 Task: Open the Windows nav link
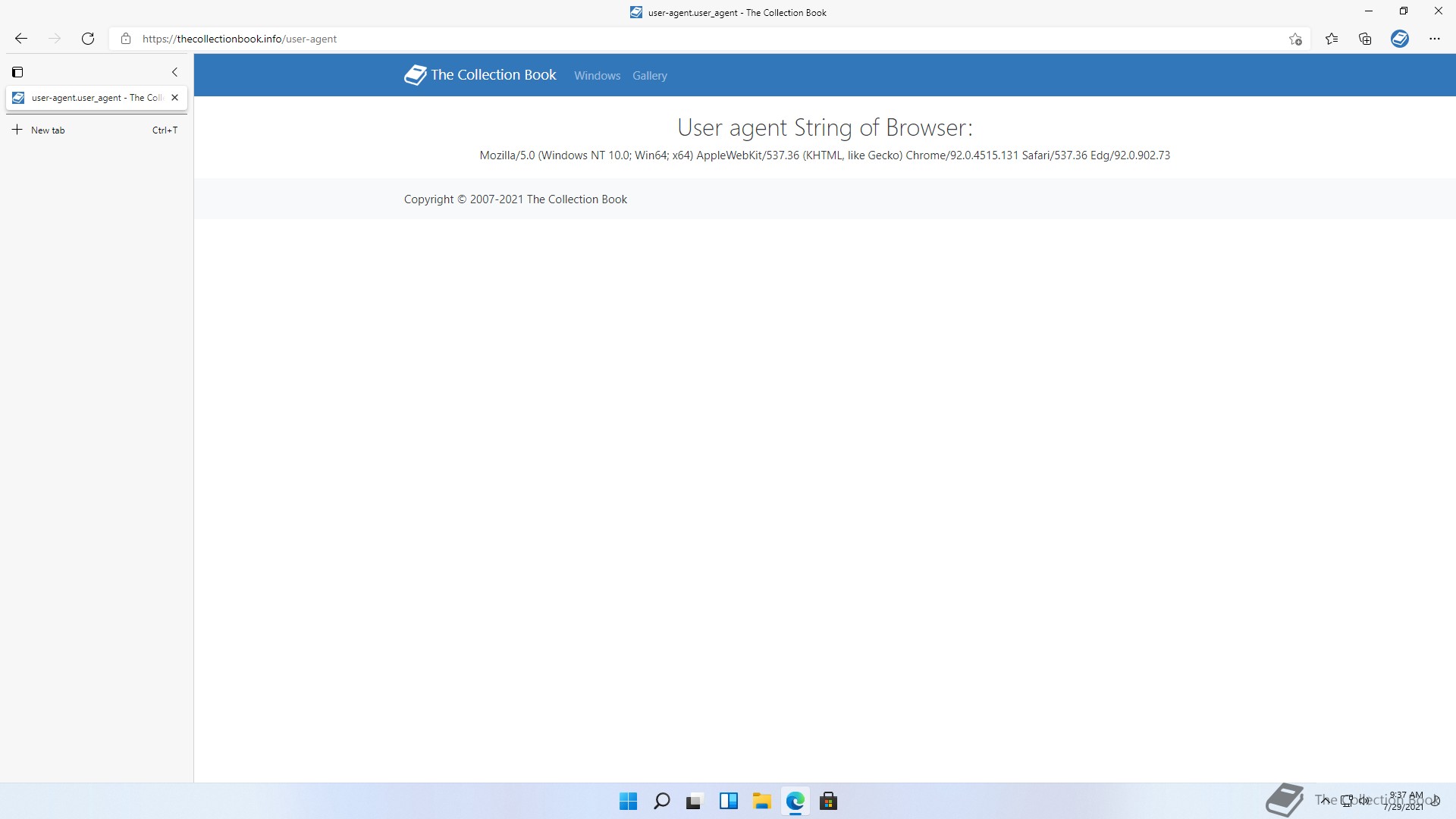click(597, 76)
